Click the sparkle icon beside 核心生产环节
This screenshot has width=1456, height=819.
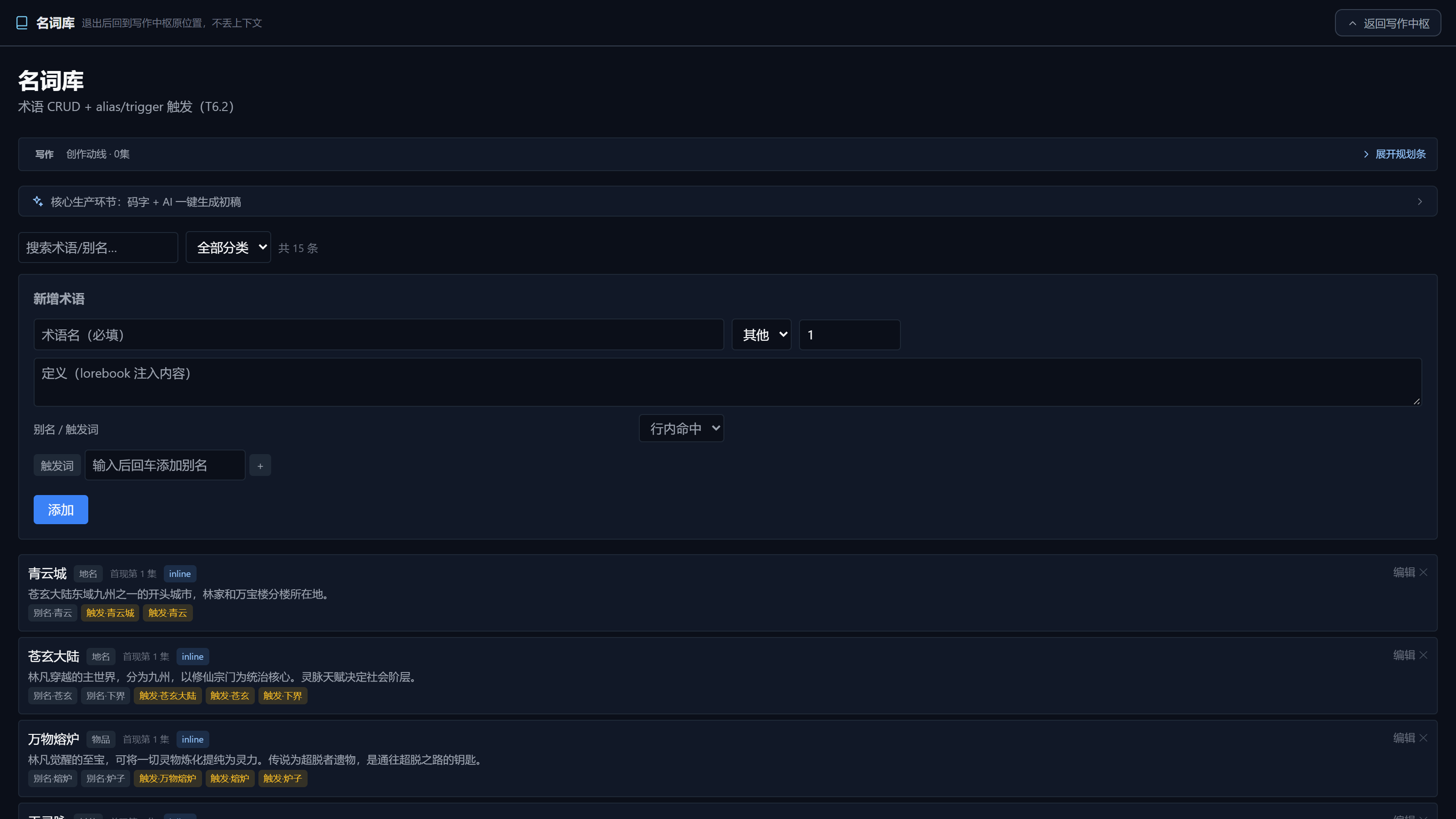[38, 201]
